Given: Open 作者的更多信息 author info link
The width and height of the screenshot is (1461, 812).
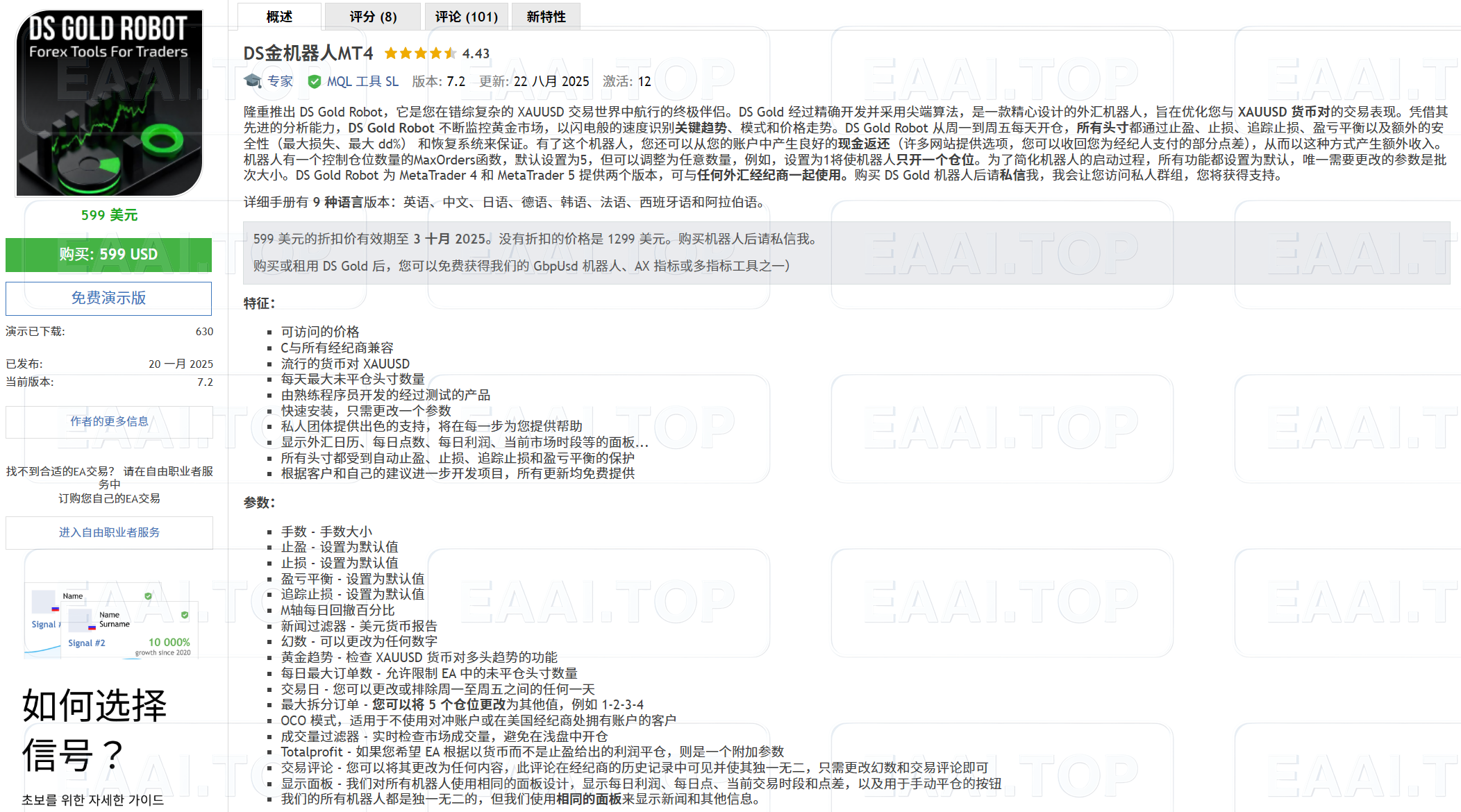Looking at the screenshot, I should [109, 421].
